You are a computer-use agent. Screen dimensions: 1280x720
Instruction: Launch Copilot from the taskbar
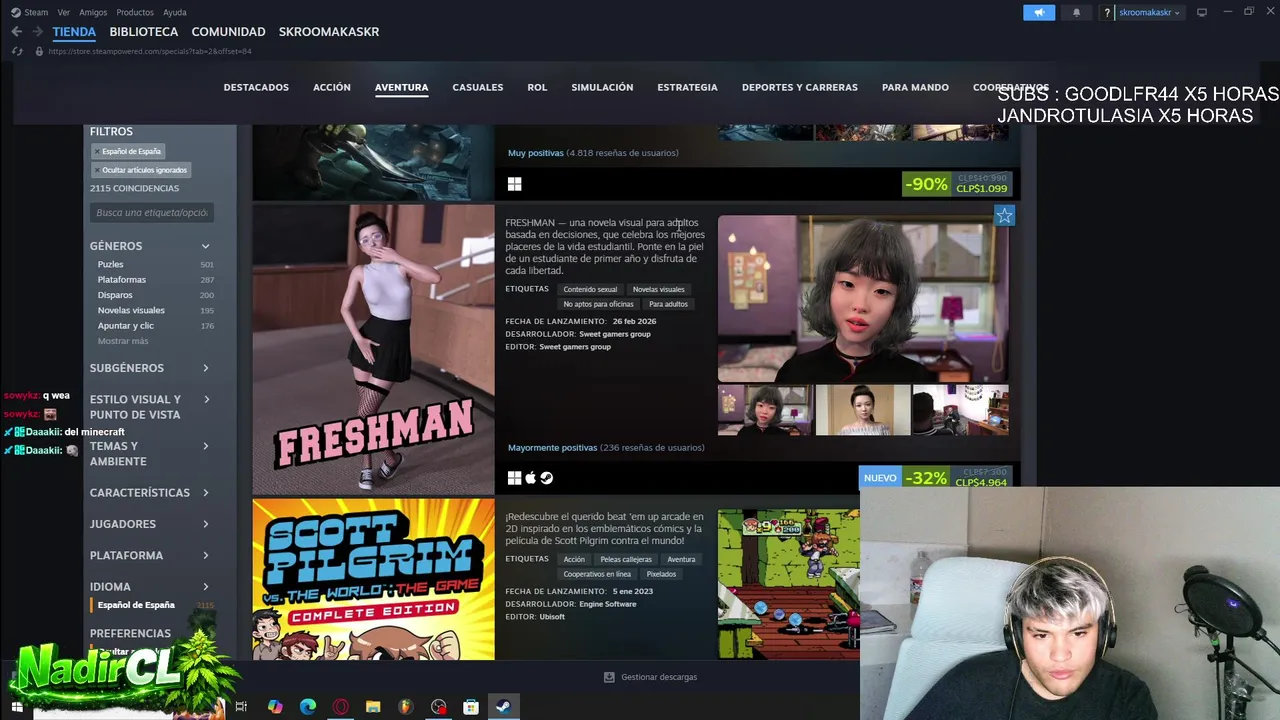click(275, 707)
